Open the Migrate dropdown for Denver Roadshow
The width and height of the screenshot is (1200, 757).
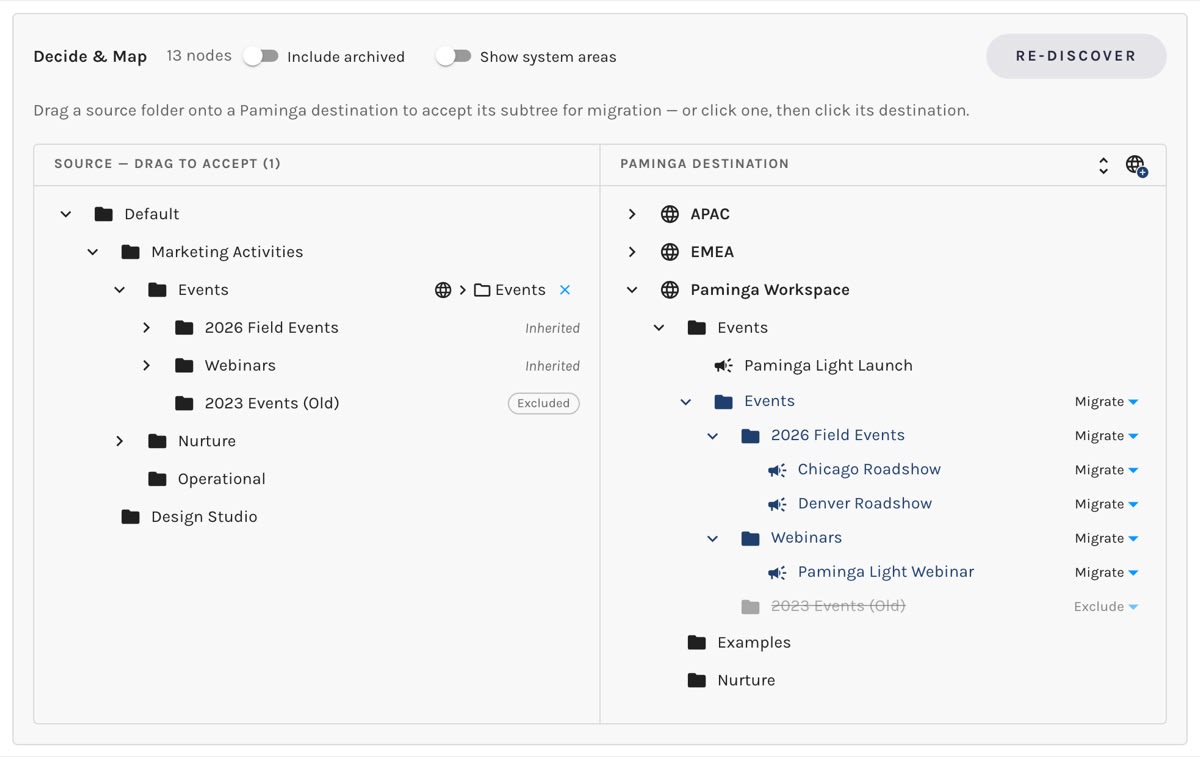click(1106, 504)
